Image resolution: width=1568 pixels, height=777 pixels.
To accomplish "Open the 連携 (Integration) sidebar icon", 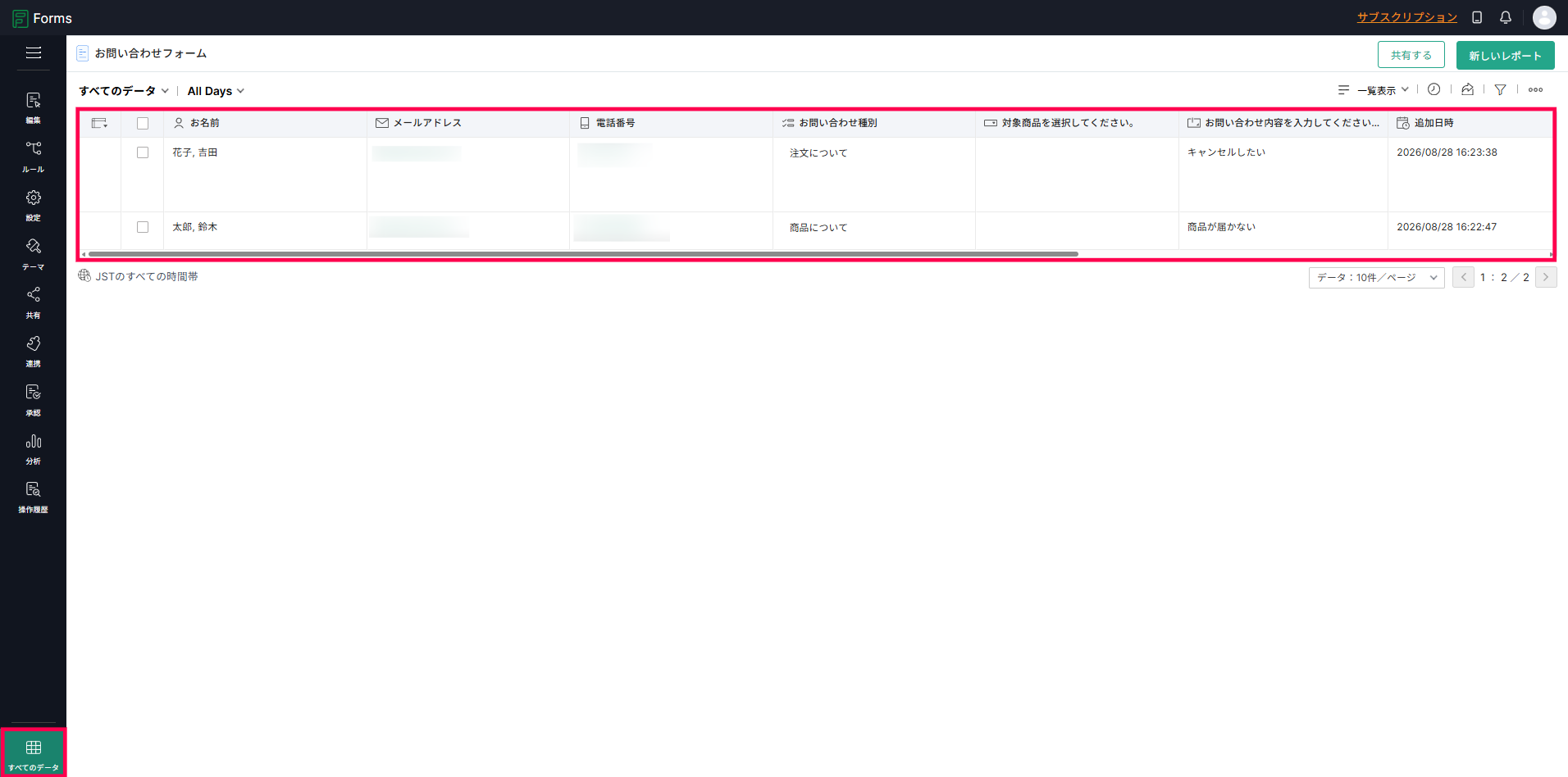I will click(x=33, y=351).
